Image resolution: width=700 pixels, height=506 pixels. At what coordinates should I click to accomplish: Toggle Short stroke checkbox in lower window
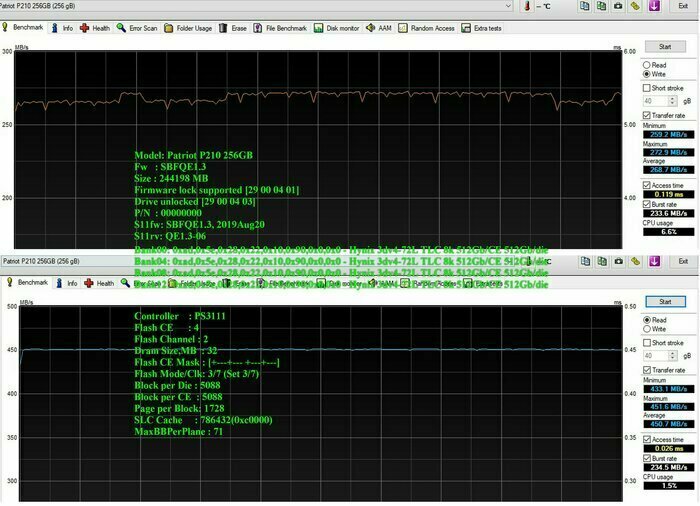point(646,343)
